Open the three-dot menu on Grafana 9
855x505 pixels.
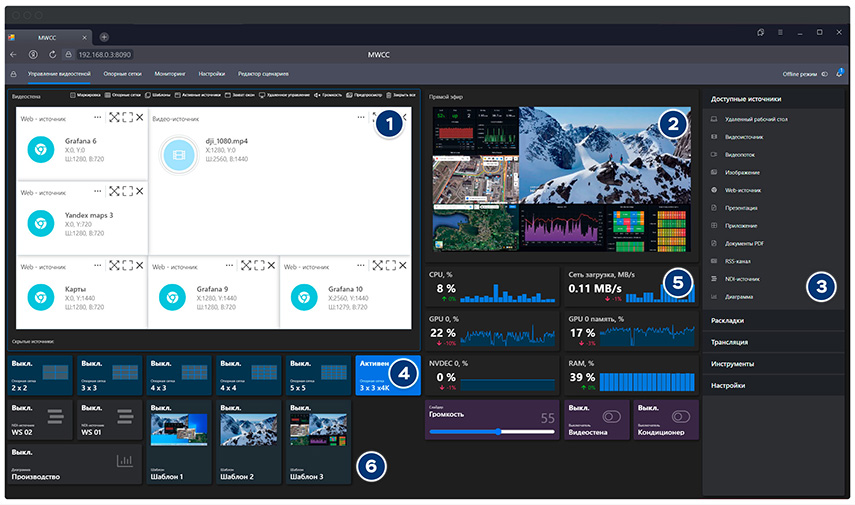[x=229, y=265]
